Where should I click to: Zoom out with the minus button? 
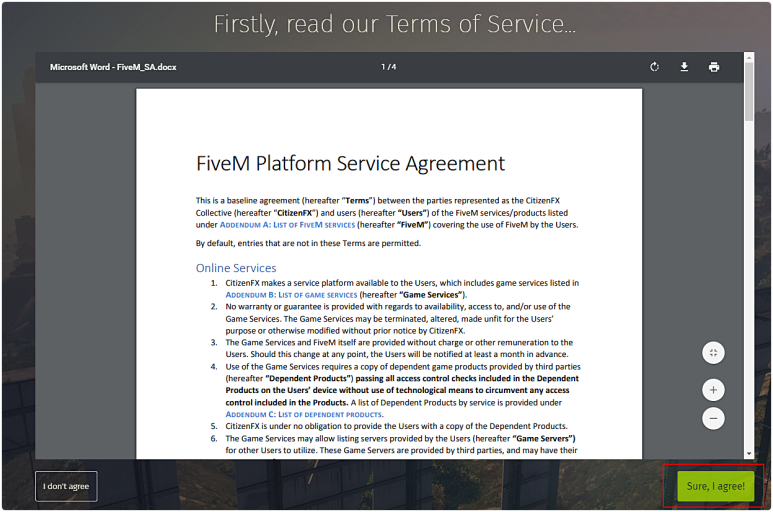click(x=713, y=418)
